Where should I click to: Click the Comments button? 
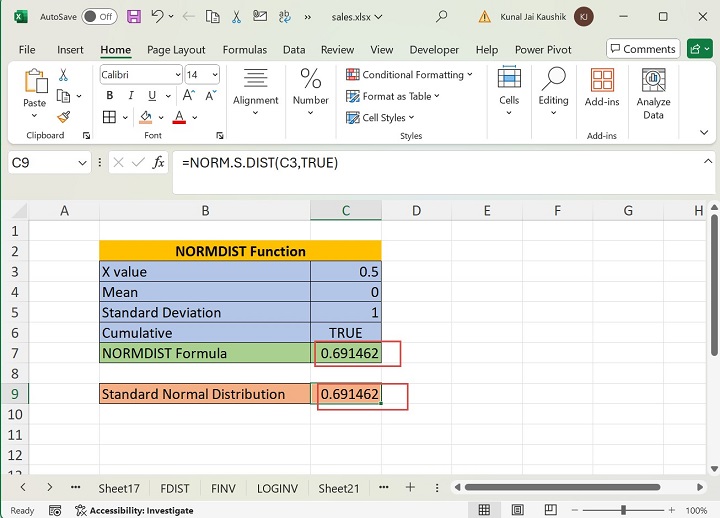point(641,49)
